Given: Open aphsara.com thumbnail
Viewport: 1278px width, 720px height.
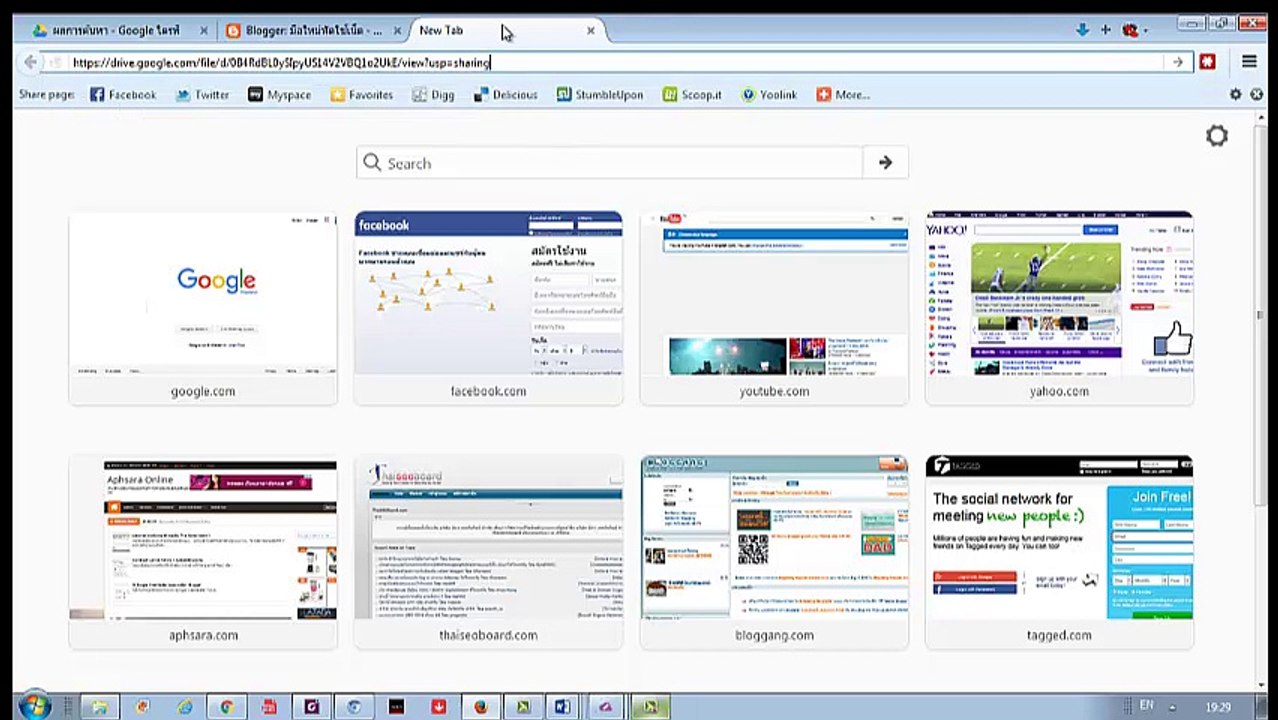Looking at the screenshot, I should tap(203, 540).
